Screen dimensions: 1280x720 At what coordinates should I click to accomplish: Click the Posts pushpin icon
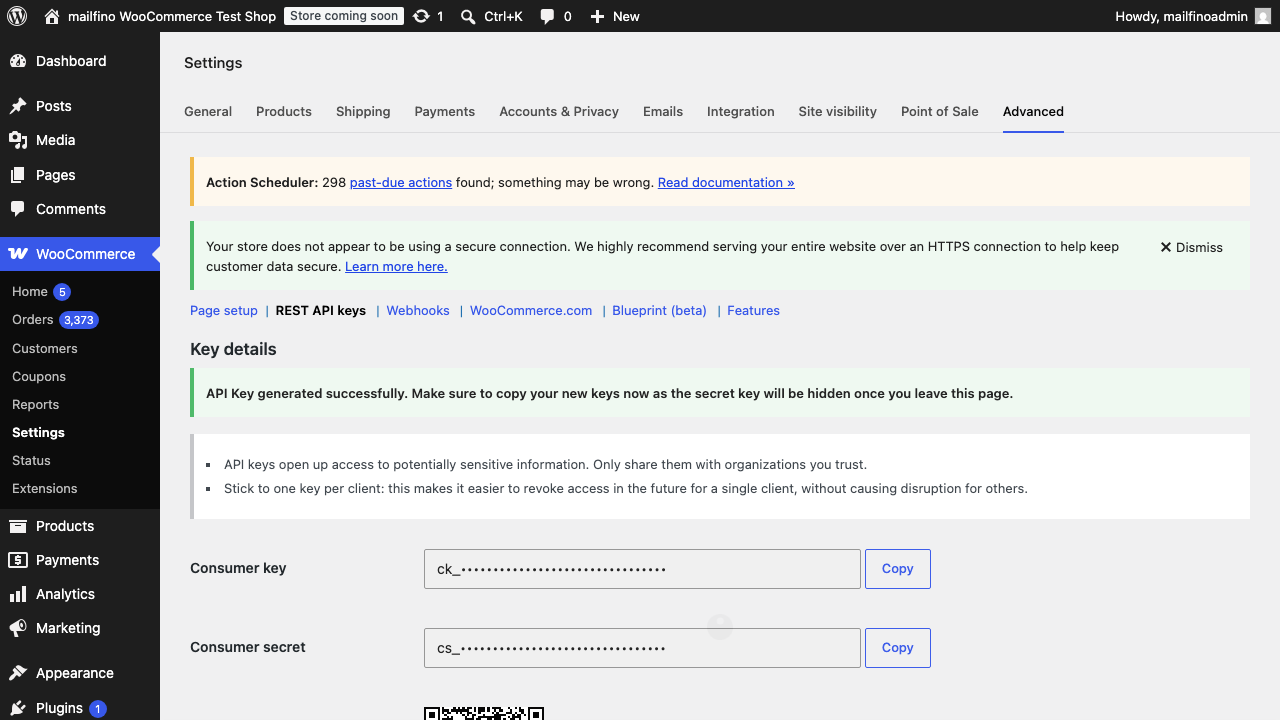coord(18,106)
